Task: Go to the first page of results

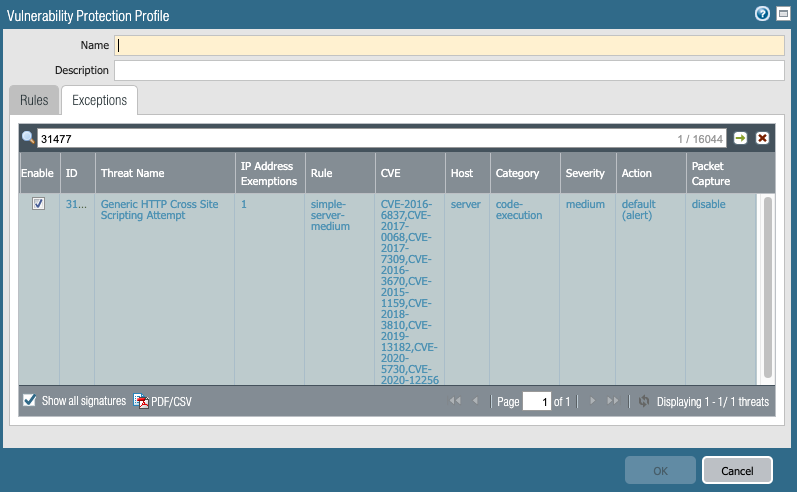Action: click(456, 401)
